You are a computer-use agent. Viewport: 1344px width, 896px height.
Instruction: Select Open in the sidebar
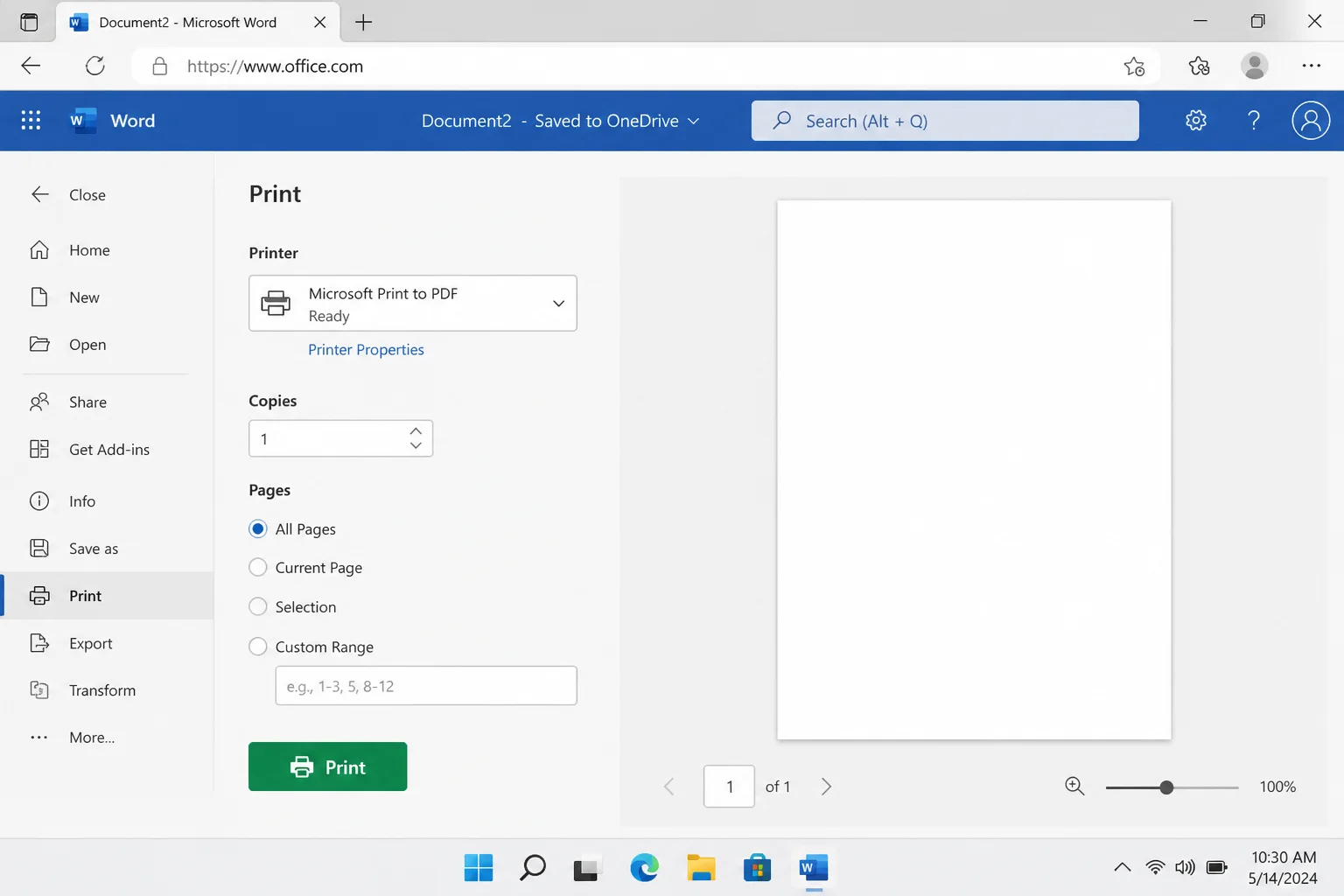pos(107,345)
